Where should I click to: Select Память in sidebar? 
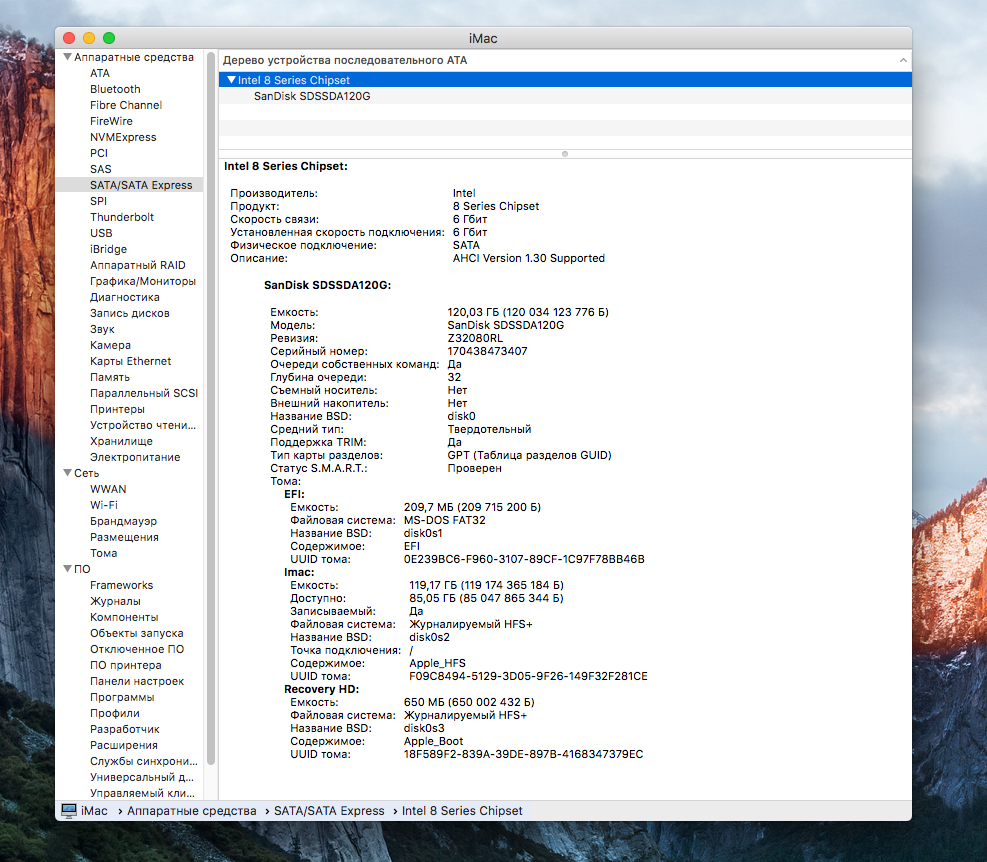coord(110,377)
